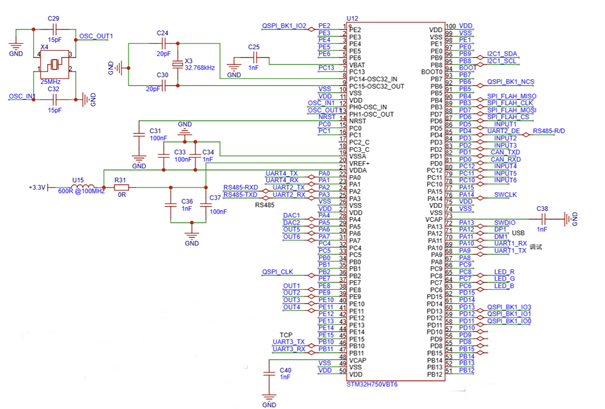Image resolution: width=605 pixels, height=409 pixels.
Task: Select capacitor C36 symbol
Action: 171,205
